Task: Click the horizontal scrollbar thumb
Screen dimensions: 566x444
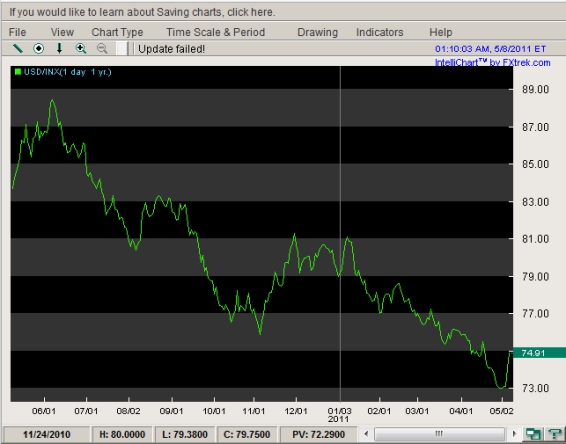Action: [439, 434]
